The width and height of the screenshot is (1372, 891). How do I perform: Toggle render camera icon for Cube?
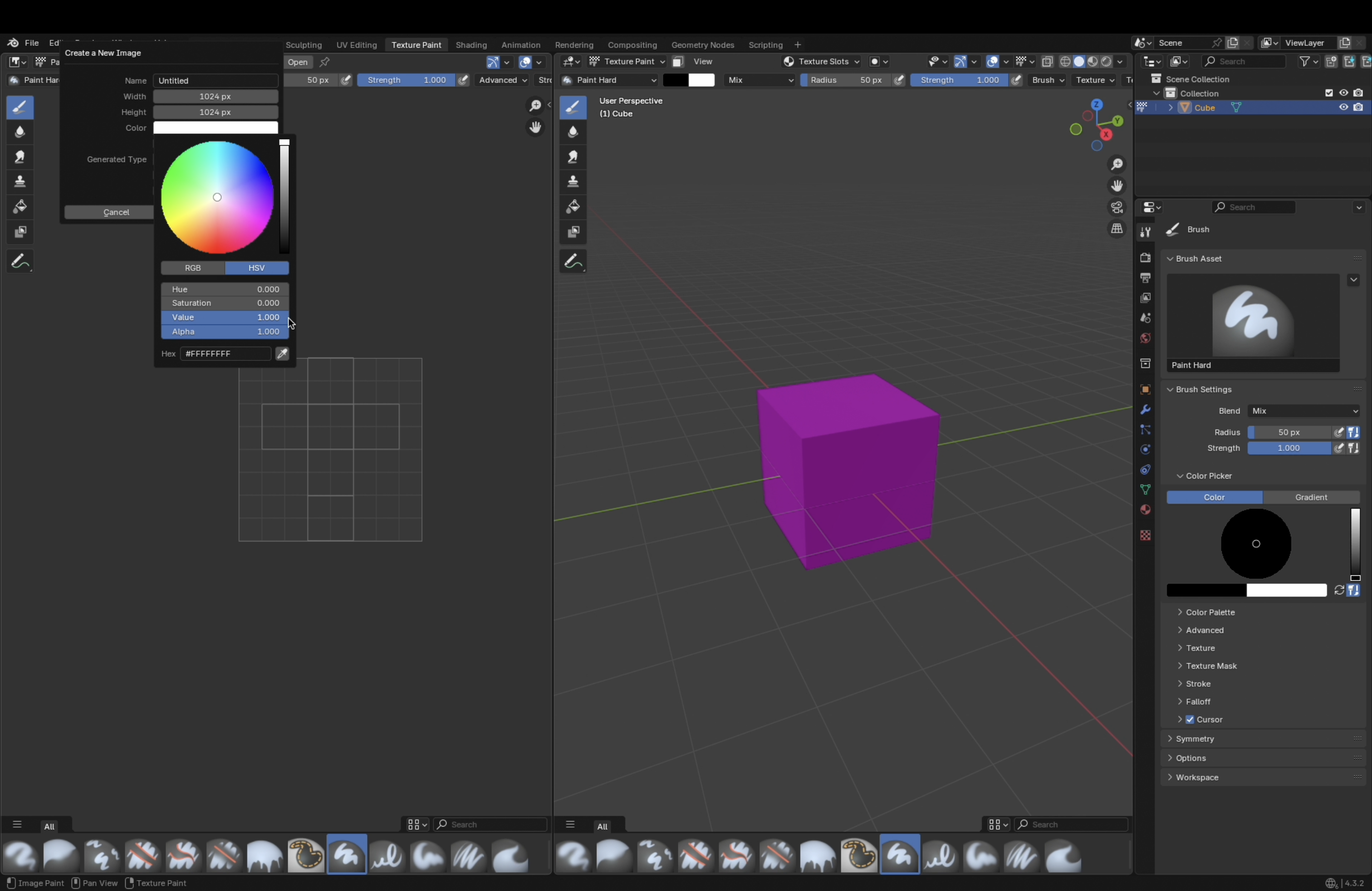pos(1358,107)
